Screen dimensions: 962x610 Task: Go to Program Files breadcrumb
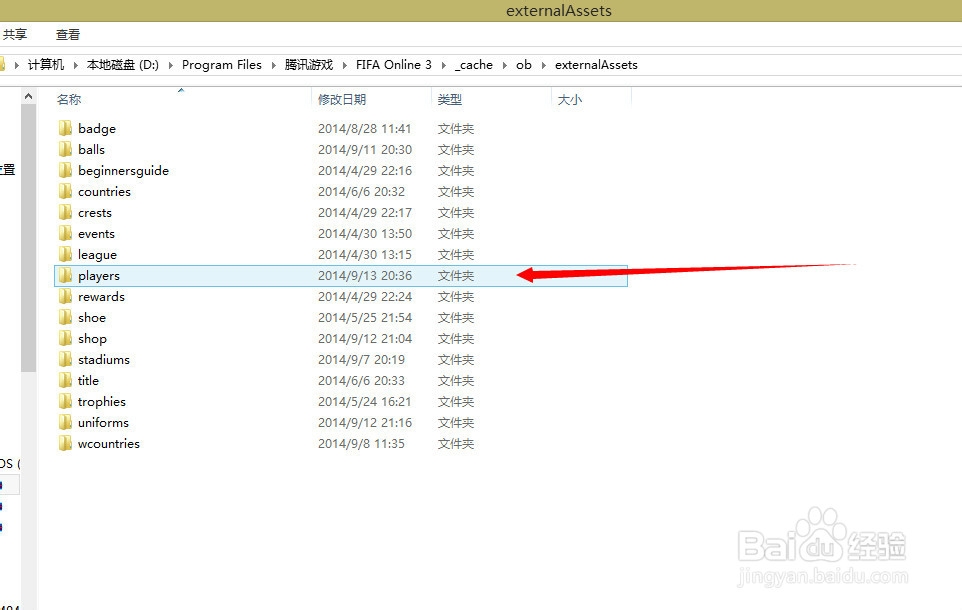(221, 64)
